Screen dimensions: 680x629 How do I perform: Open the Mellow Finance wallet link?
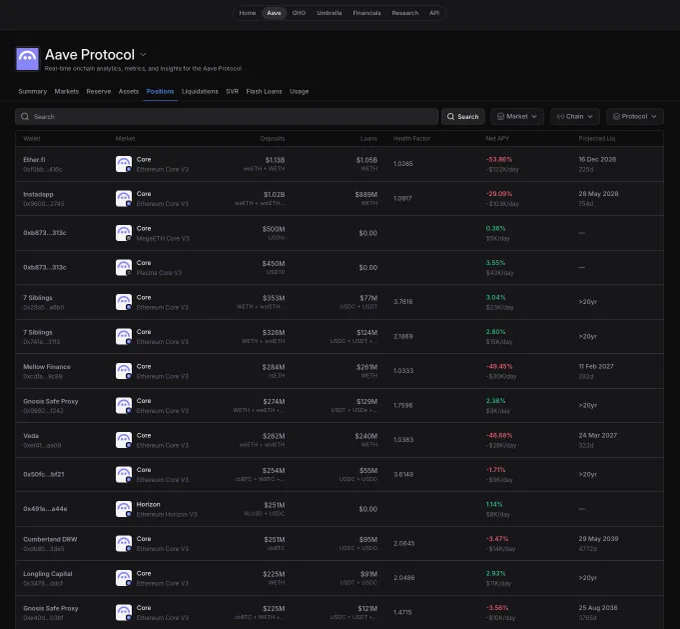47,367
